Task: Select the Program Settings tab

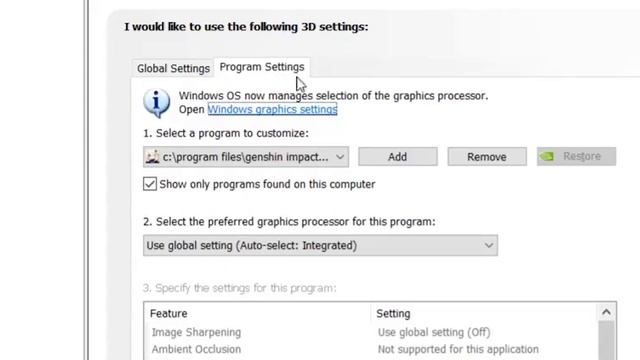Action: [262, 67]
